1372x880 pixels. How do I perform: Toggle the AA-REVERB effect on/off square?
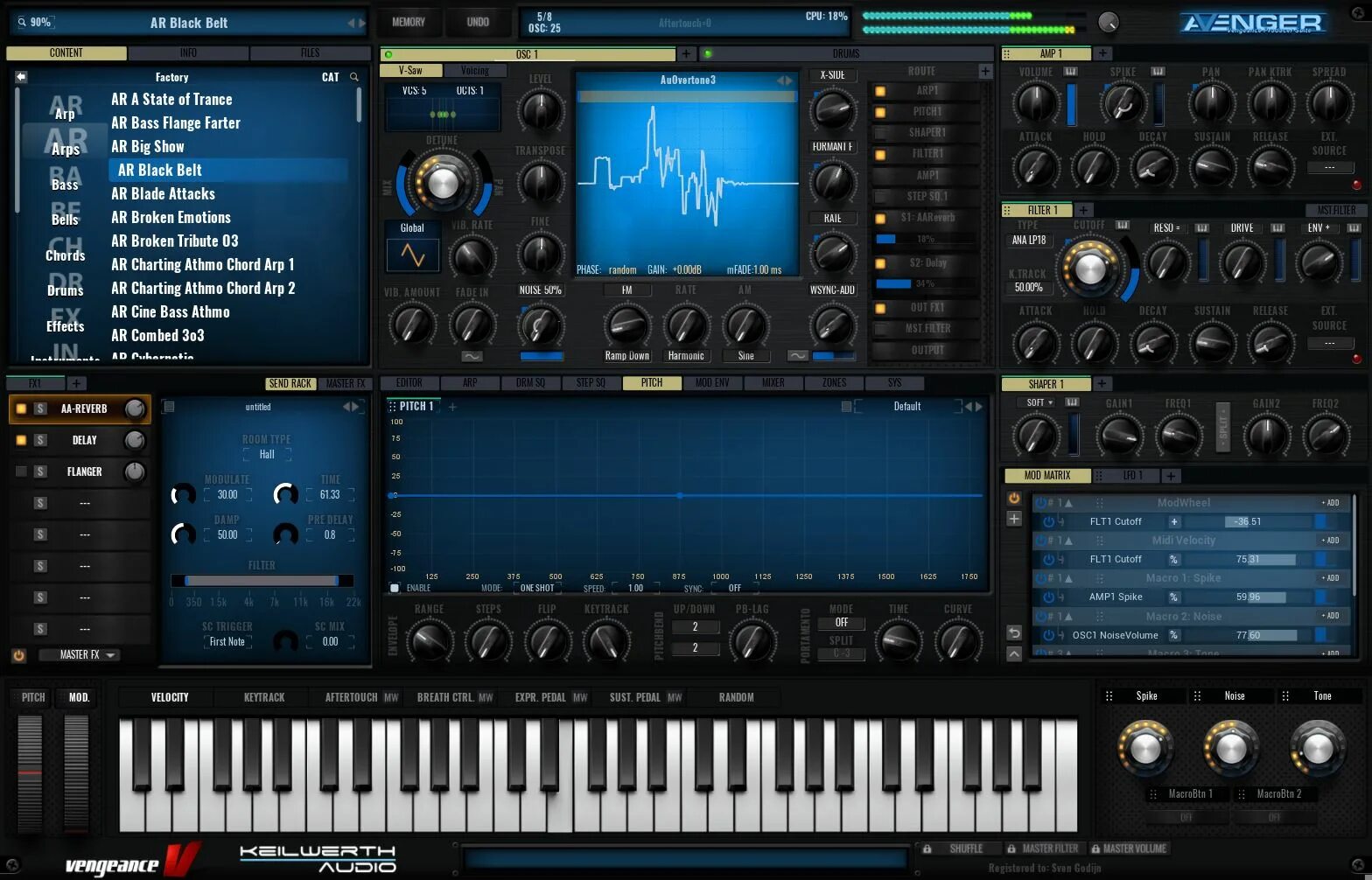[x=21, y=409]
